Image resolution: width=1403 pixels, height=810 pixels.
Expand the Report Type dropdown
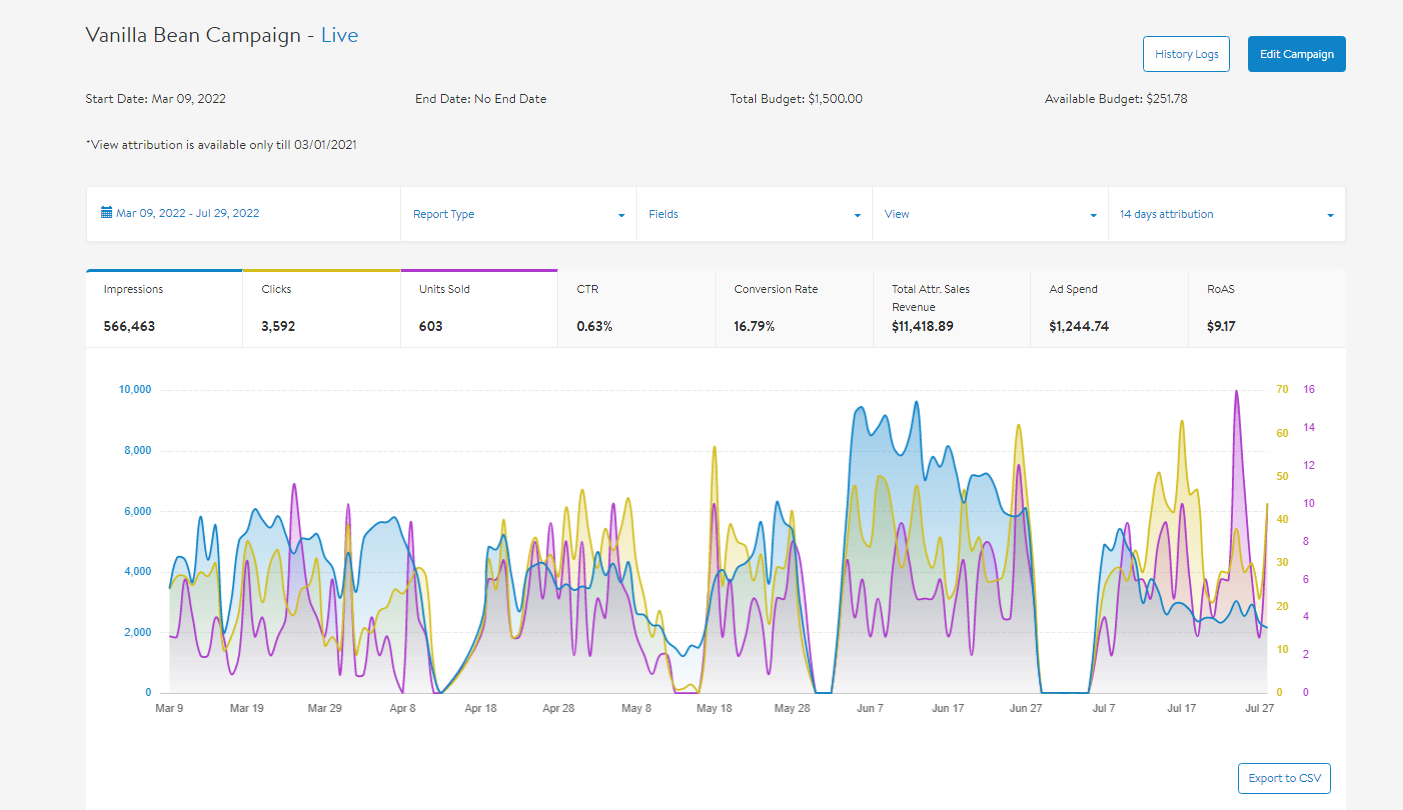coord(518,214)
